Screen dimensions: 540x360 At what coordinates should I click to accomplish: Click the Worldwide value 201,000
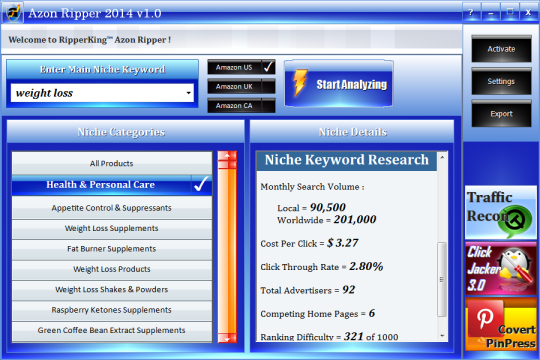point(355,219)
